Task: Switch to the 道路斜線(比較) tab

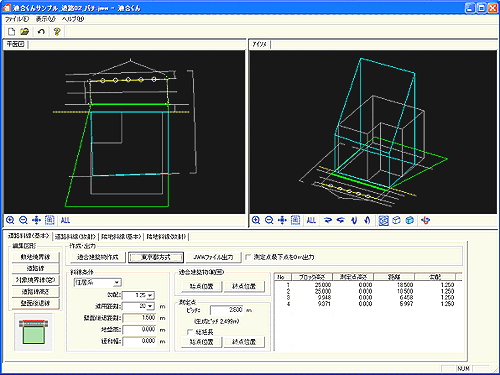Action: click(x=75, y=237)
